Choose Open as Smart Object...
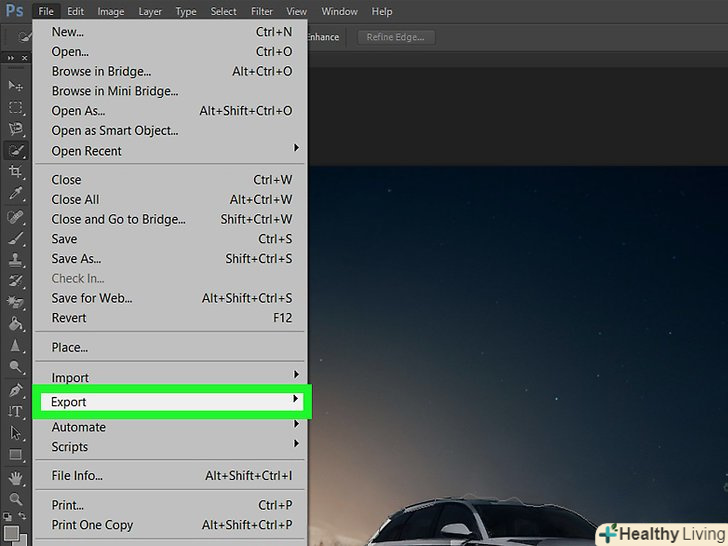Viewport: 728px width, 546px height. [170, 131]
